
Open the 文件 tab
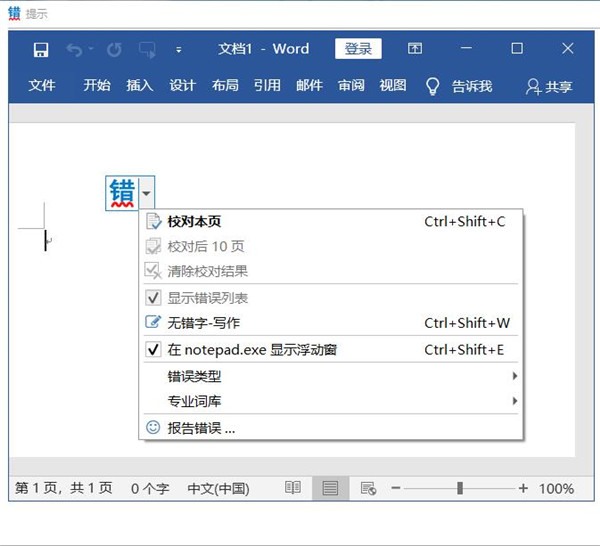point(42,85)
